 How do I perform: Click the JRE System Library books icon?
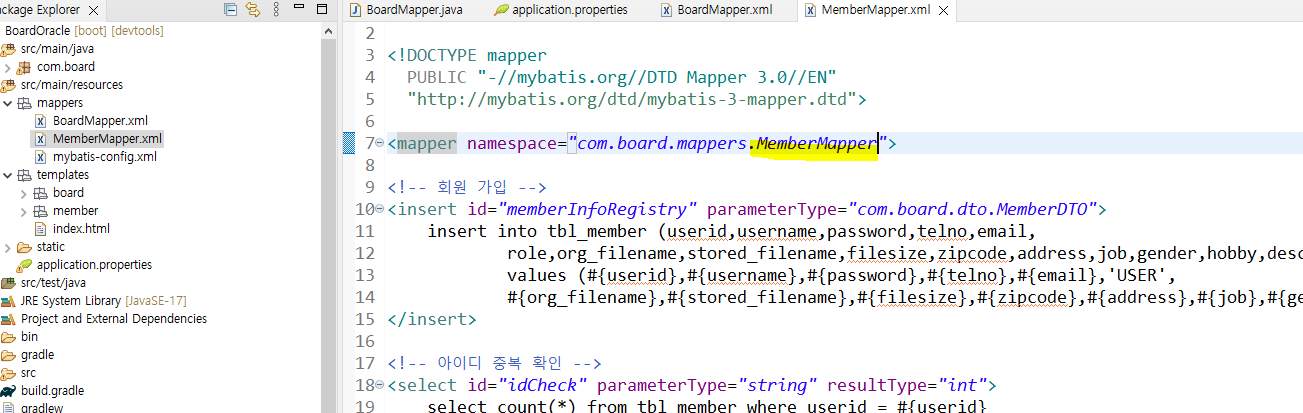[x=8, y=301]
